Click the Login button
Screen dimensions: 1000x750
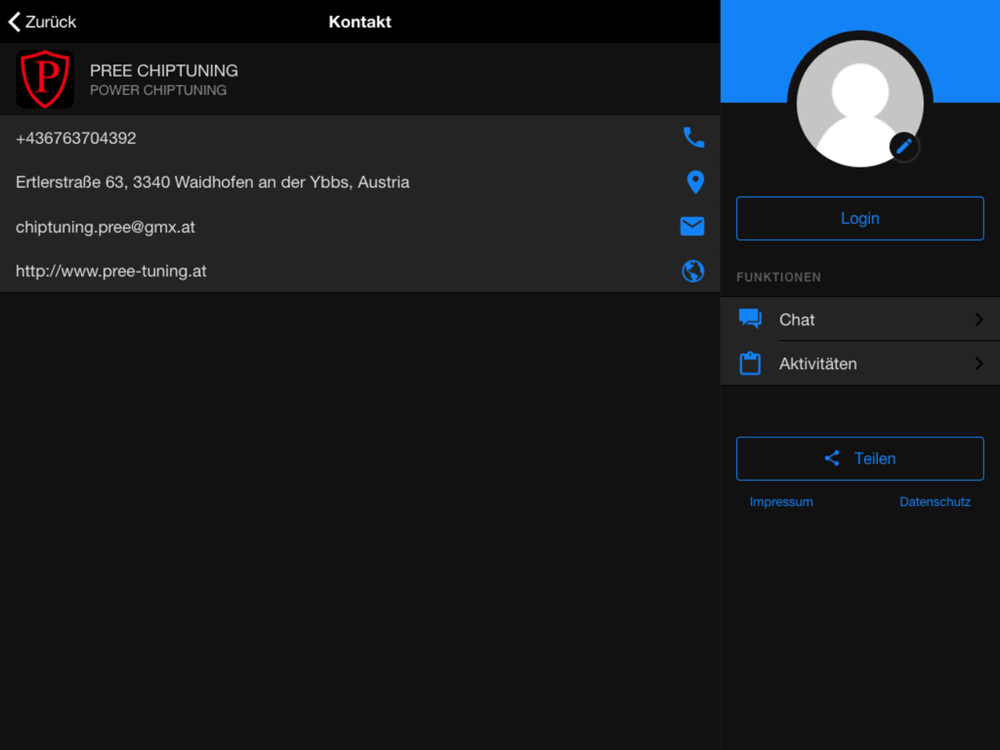[x=860, y=219]
